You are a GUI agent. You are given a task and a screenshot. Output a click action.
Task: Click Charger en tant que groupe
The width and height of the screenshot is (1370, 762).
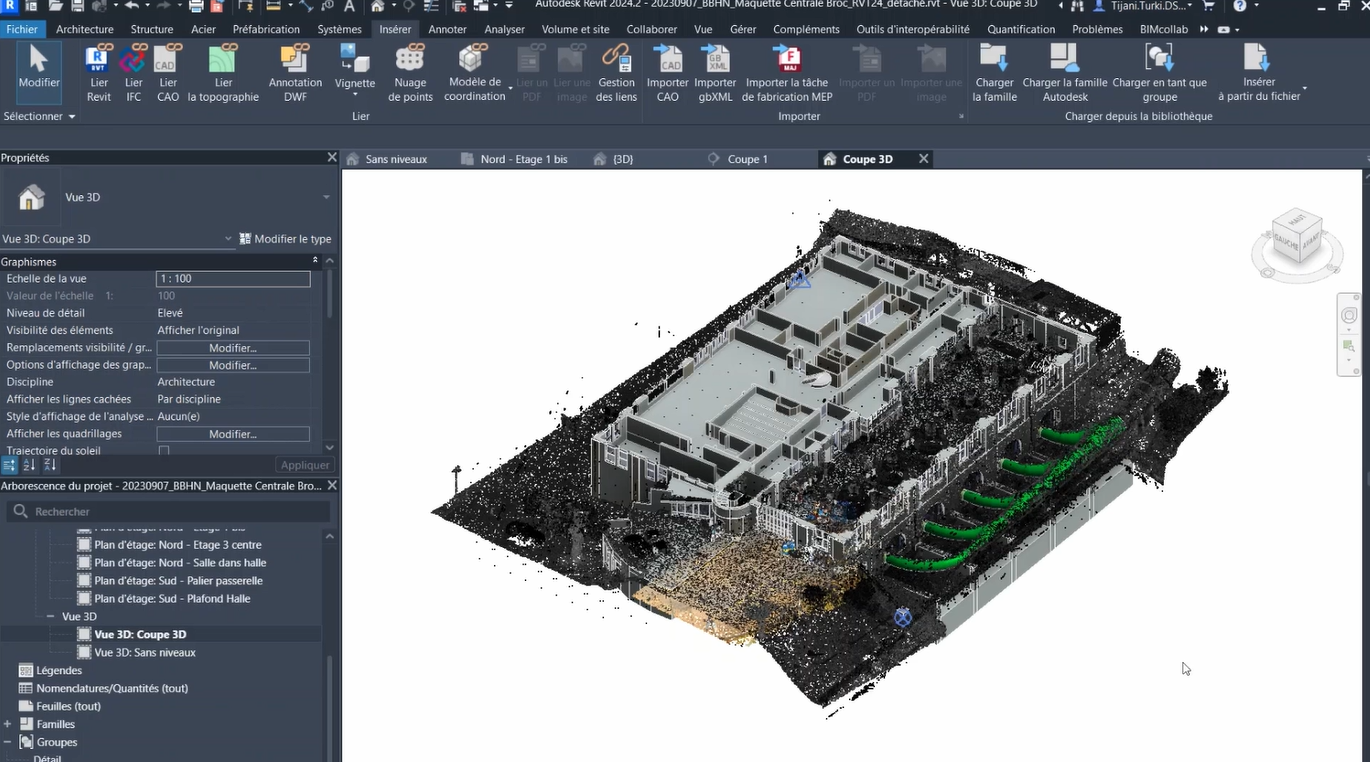click(x=1159, y=73)
